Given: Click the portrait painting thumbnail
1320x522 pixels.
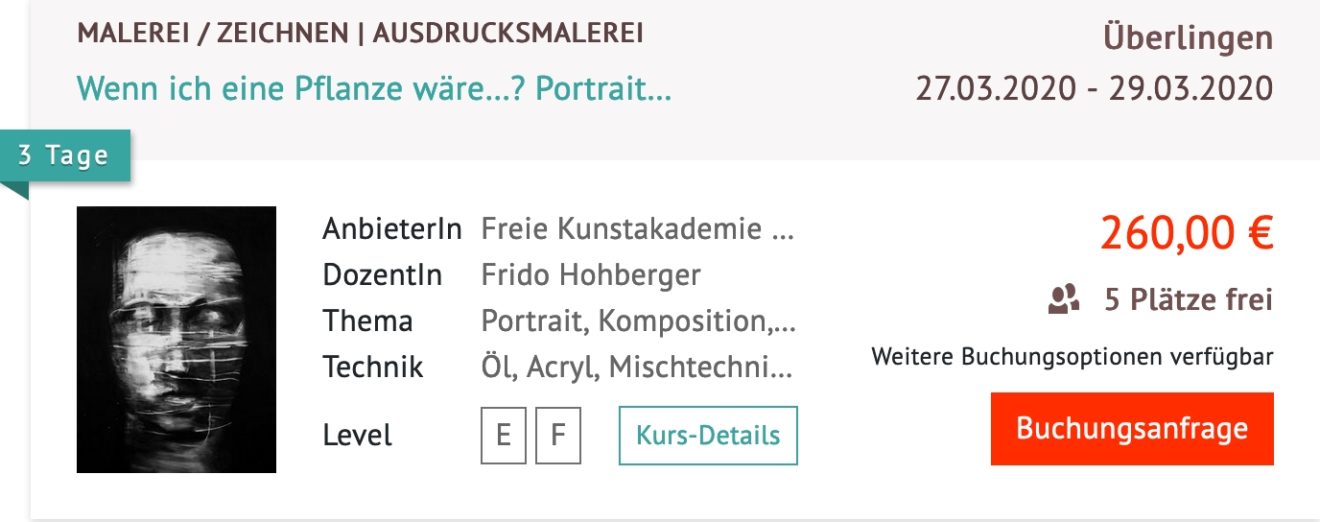Looking at the screenshot, I should tap(176, 339).
